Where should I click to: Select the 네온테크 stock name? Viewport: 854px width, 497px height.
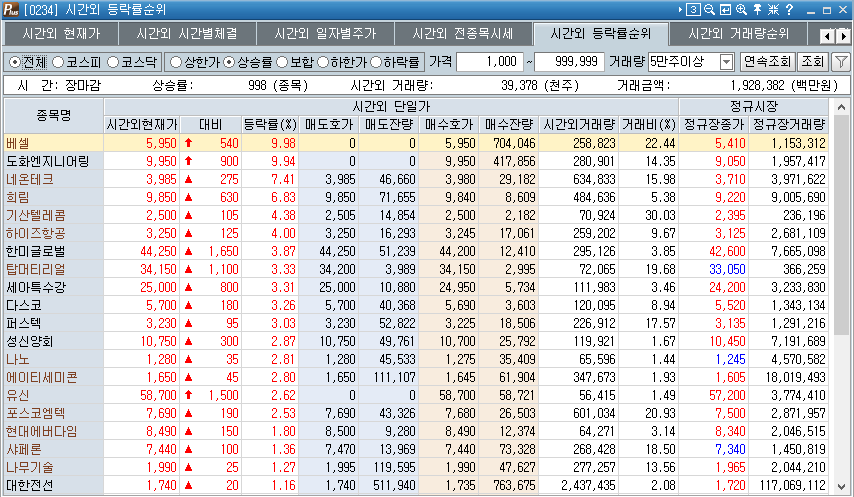click(x=29, y=179)
